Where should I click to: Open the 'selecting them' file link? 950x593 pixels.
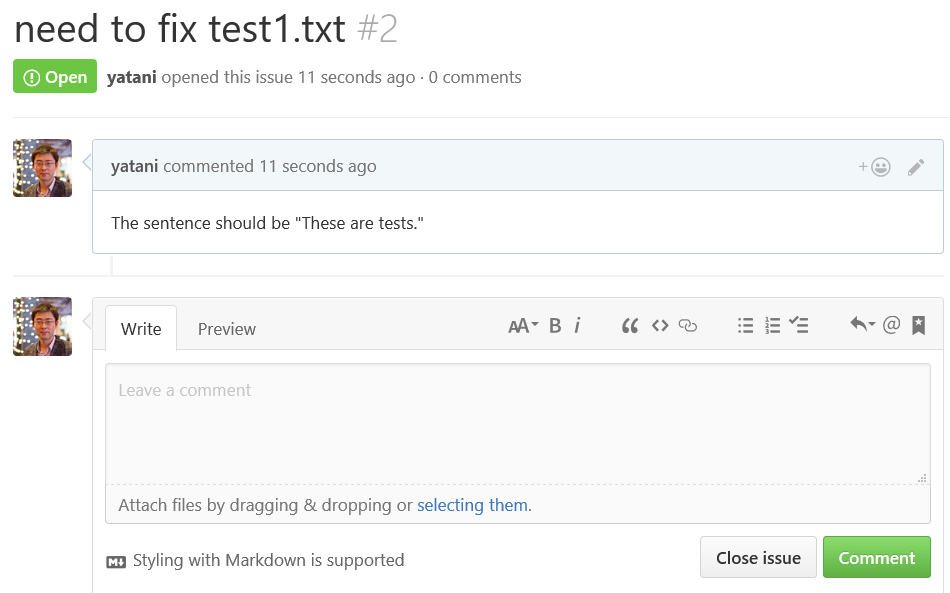[473, 505]
